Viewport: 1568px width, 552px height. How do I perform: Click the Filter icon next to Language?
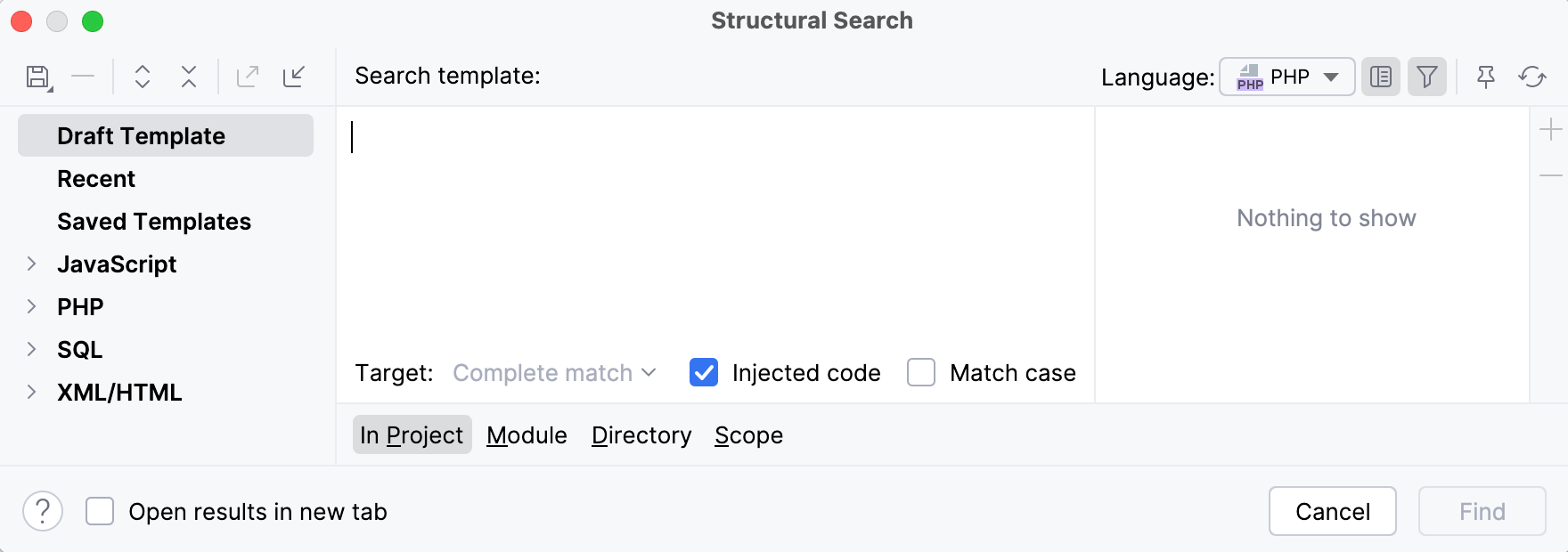tap(1427, 77)
